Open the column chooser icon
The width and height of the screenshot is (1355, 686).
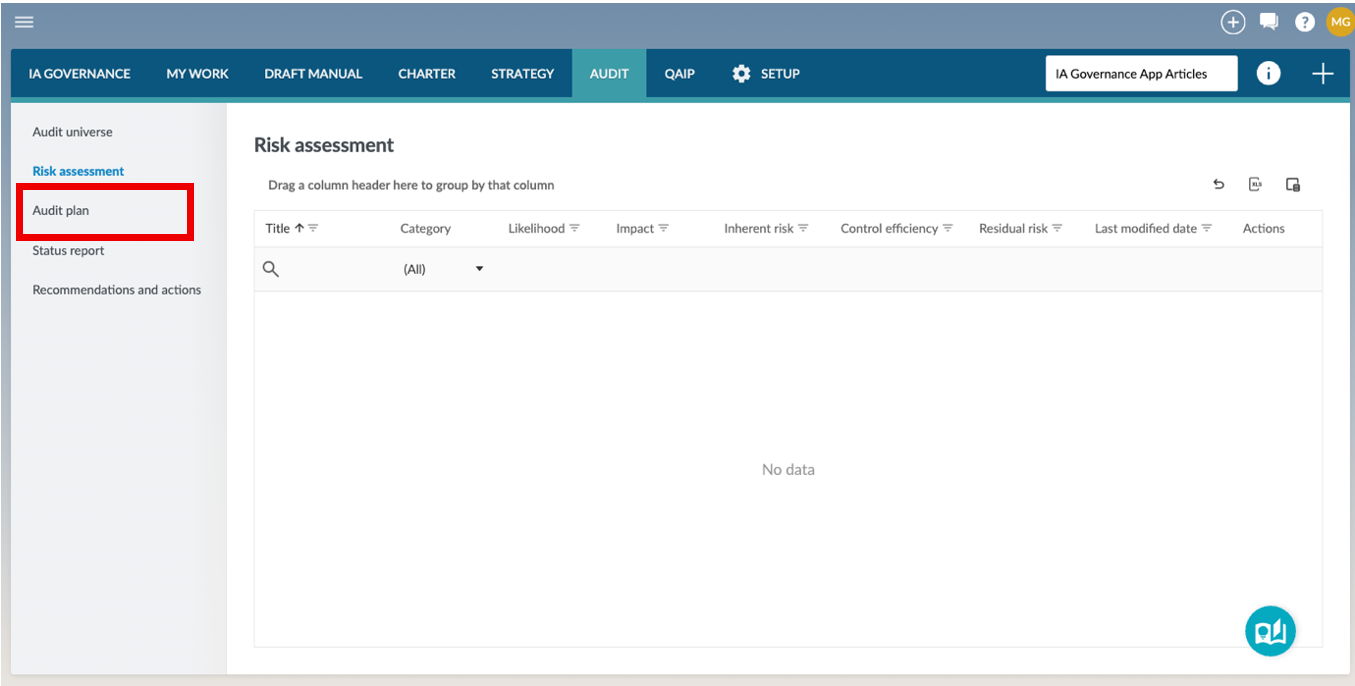[1292, 184]
